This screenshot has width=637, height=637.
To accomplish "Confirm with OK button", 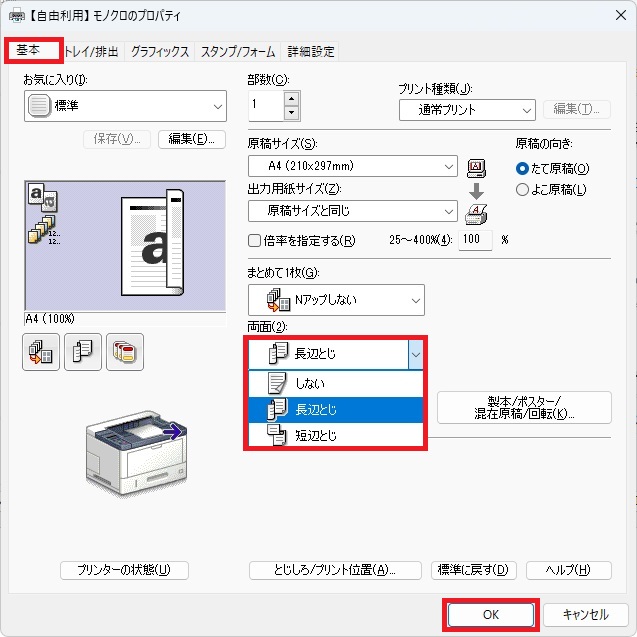I will (491, 614).
